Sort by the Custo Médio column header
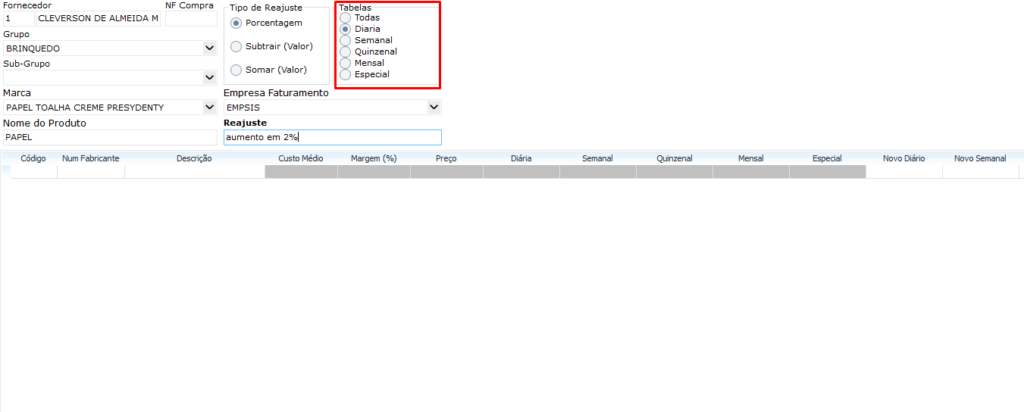The image size is (1024, 412). 300,158
